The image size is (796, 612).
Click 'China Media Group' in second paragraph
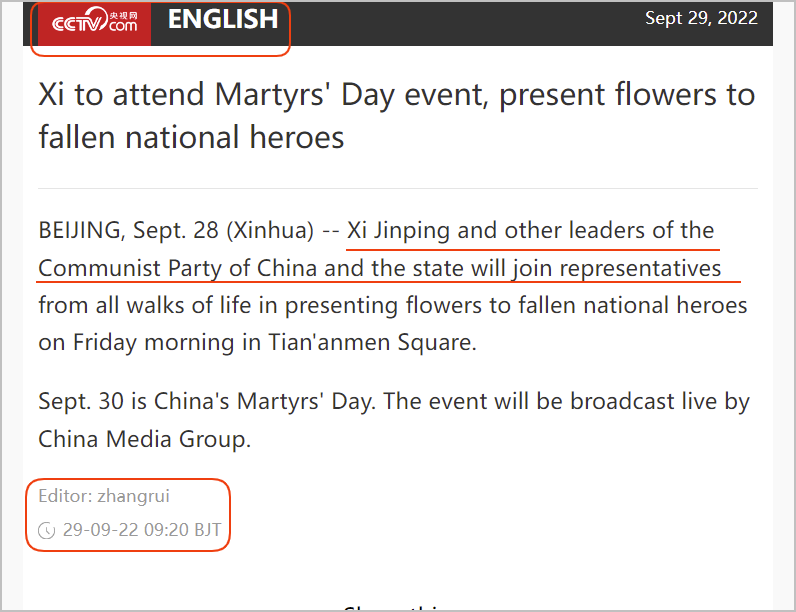[x=144, y=439]
